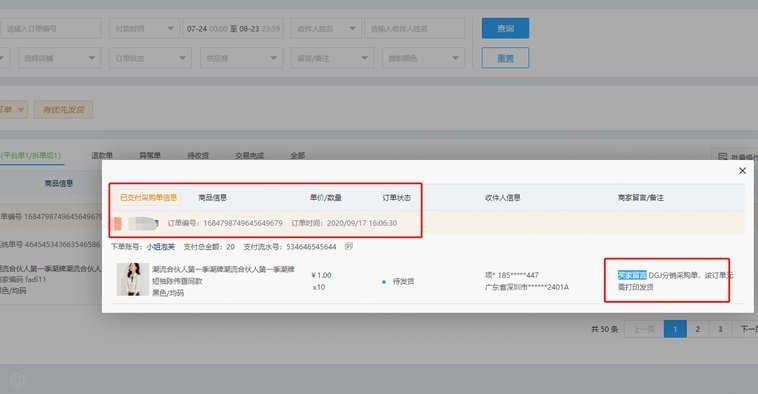The width and height of the screenshot is (758, 394).
Task: Click the quantity x10
Action: point(319,287)
